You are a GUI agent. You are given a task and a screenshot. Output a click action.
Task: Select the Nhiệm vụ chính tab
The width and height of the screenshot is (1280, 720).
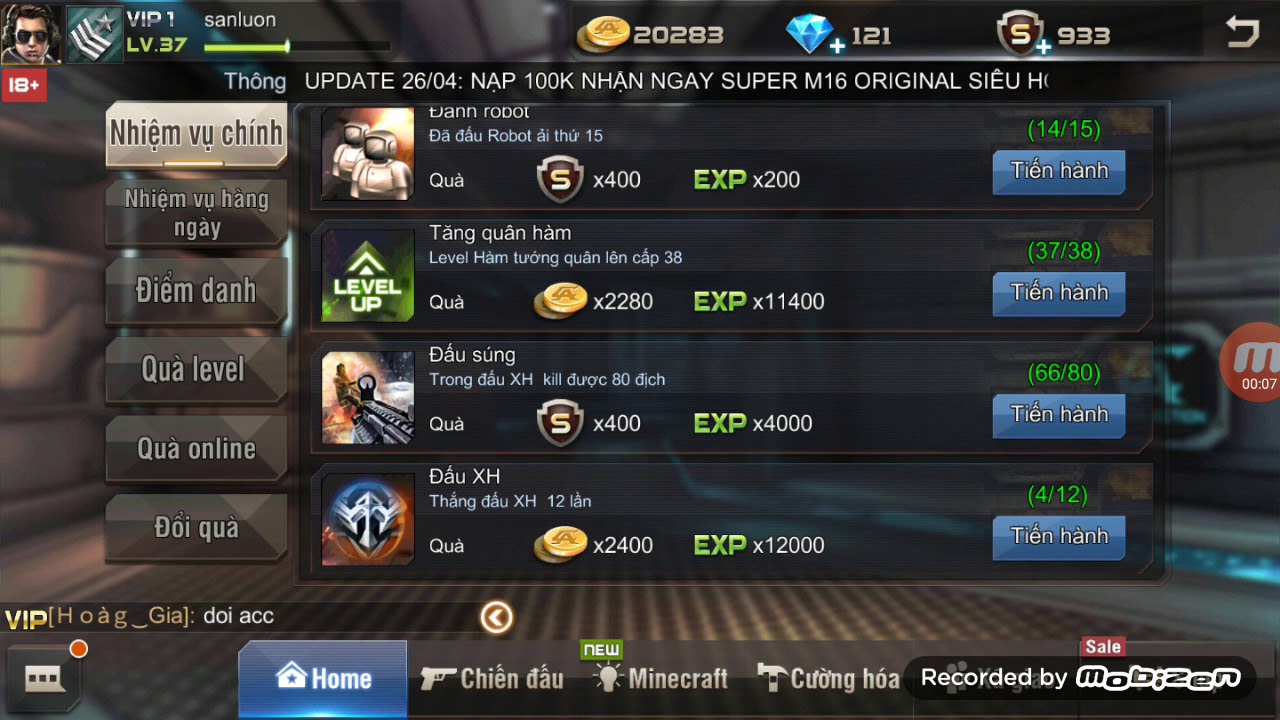pos(196,134)
